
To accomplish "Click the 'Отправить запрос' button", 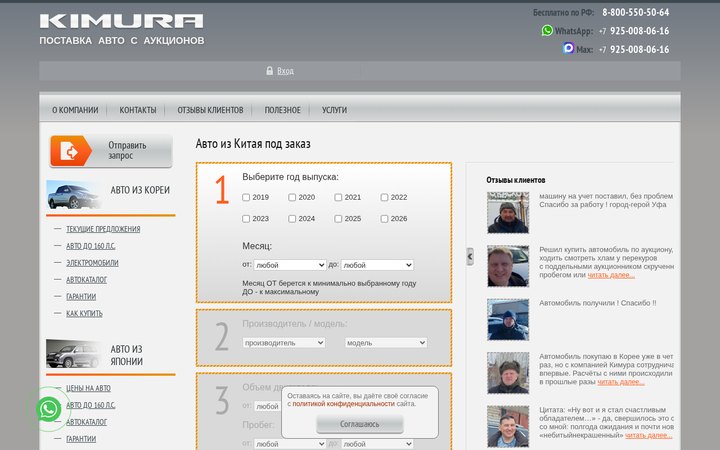I will 111,151.
